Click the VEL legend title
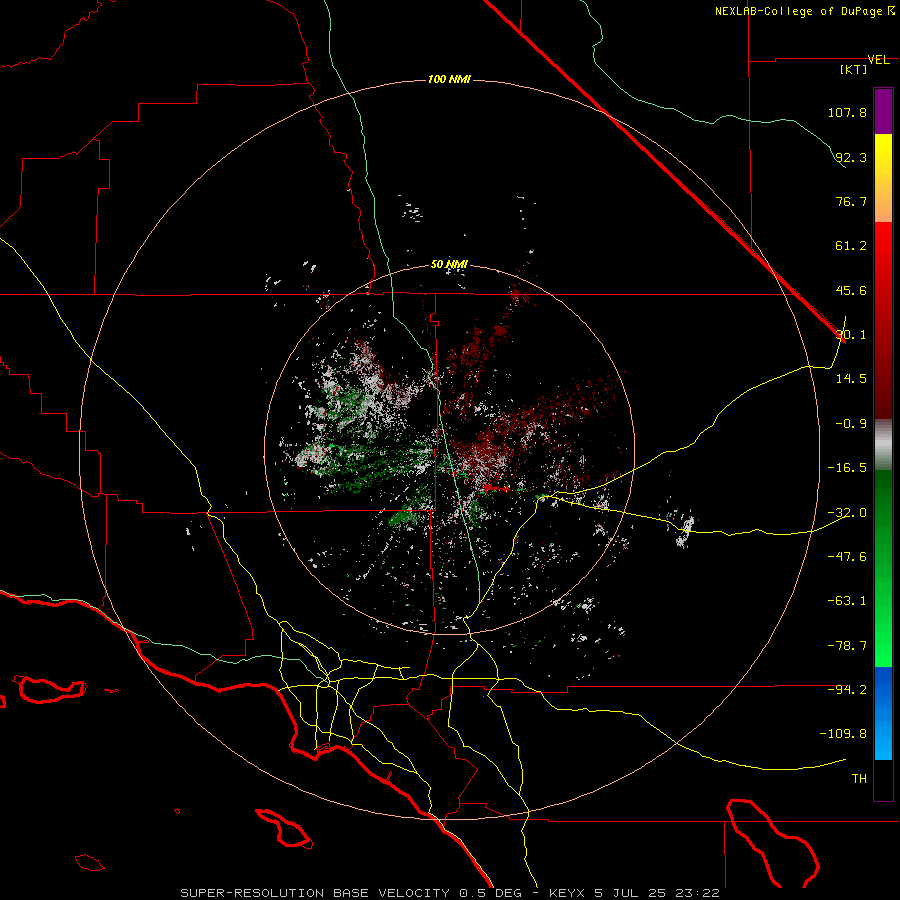This screenshot has height=900, width=900. (x=878, y=60)
